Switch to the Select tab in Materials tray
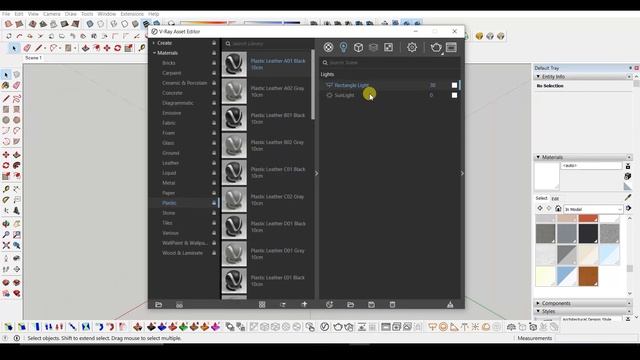This screenshot has height=360, width=640. click(x=541, y=198)
